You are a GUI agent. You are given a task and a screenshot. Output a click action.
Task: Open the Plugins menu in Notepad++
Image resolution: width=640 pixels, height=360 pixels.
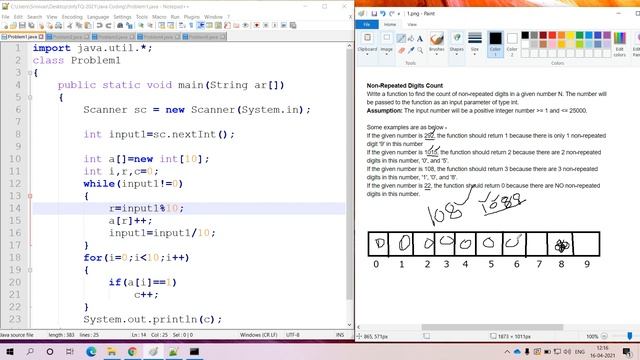[191, 17]
